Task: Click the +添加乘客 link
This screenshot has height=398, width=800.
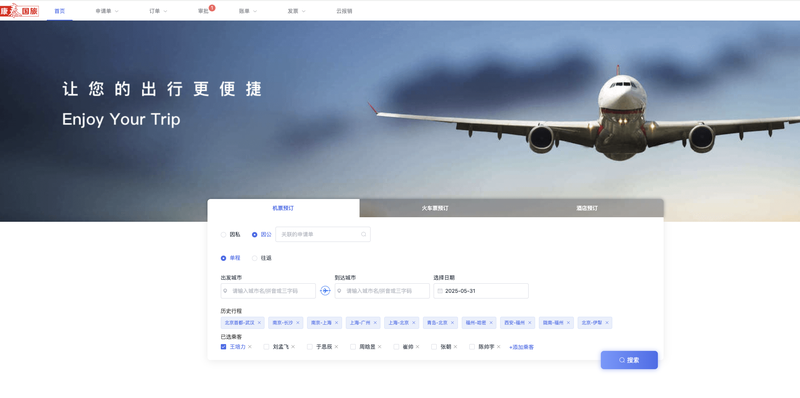Action: click(521, 347)
